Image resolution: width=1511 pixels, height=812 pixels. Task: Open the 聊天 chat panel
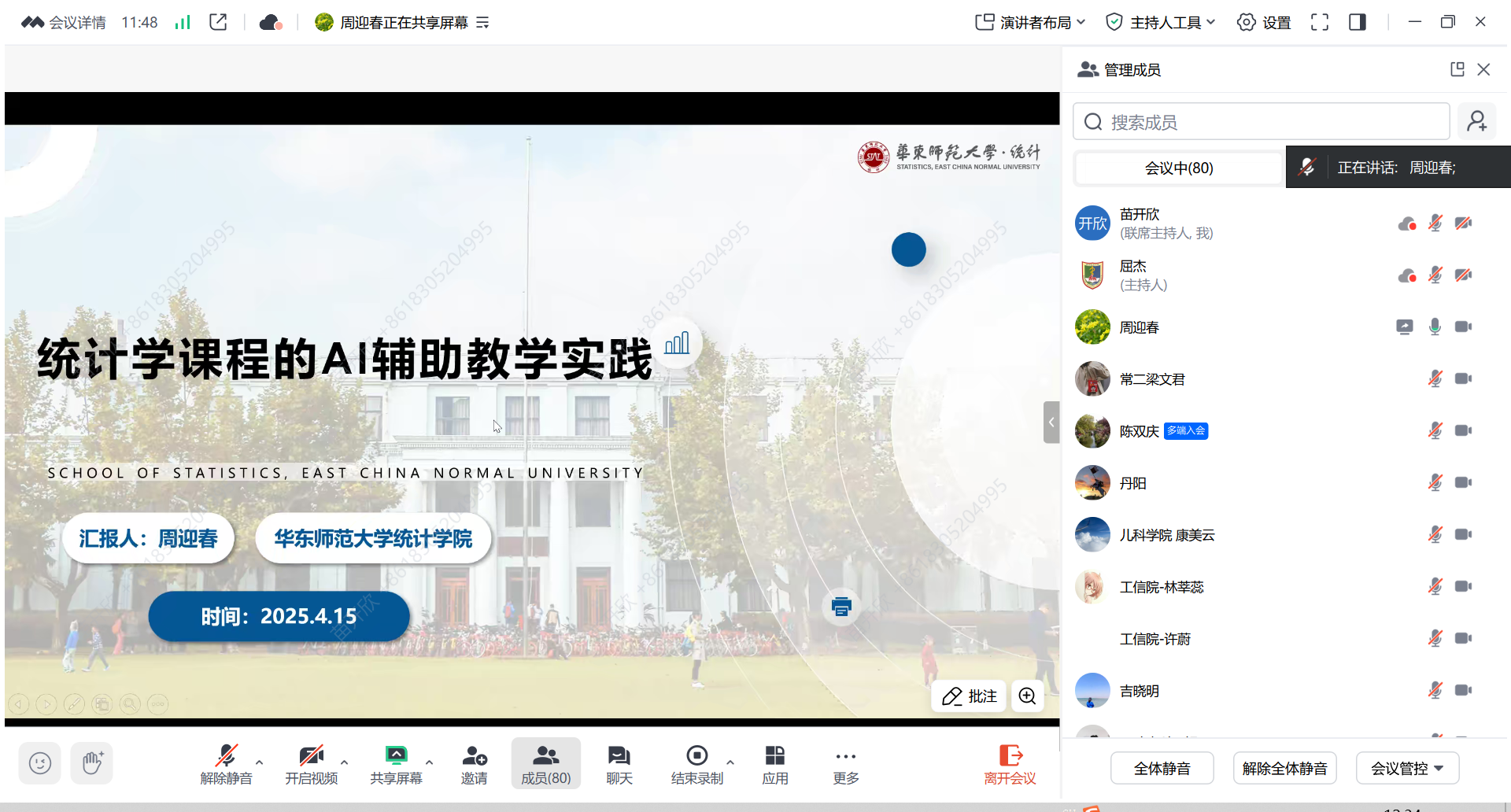click(619, 765)
